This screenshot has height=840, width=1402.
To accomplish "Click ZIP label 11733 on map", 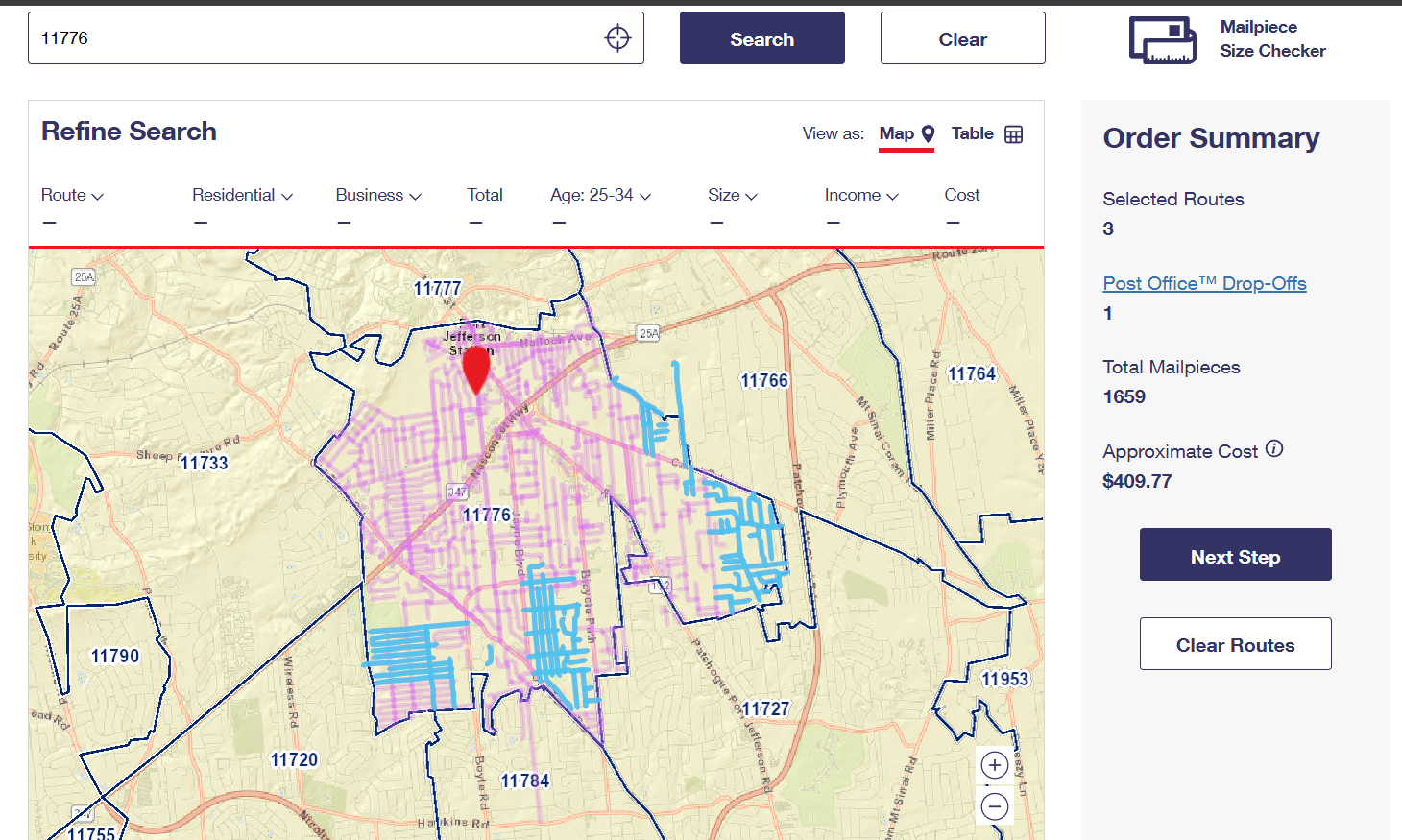I will point(205,464).
